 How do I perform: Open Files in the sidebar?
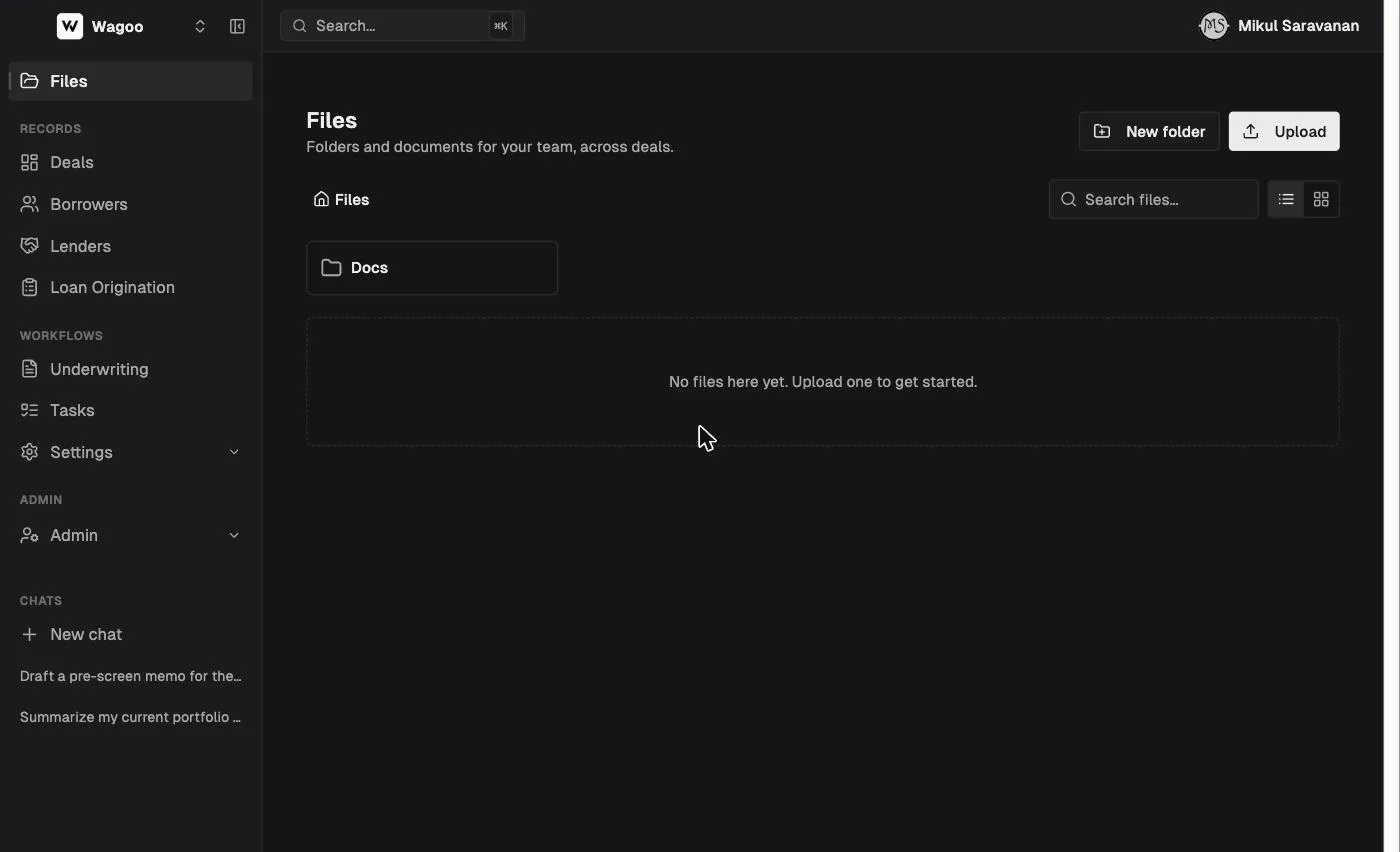(x=130, y=81)
